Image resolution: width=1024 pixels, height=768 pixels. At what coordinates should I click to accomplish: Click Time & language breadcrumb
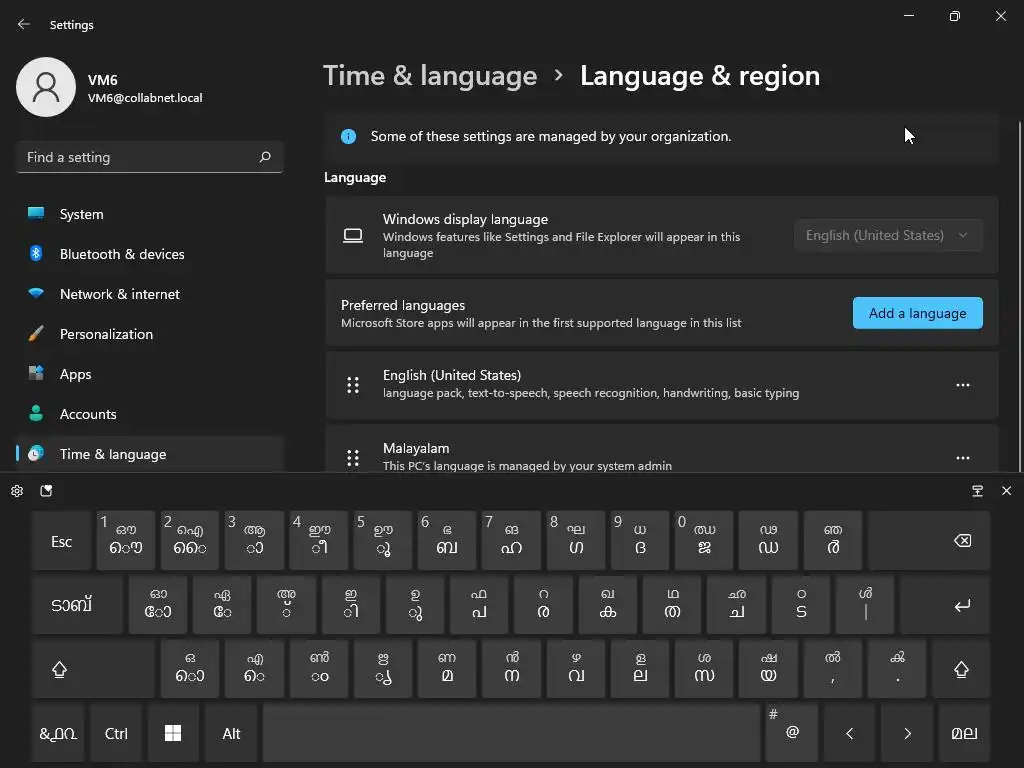point(430,76)
